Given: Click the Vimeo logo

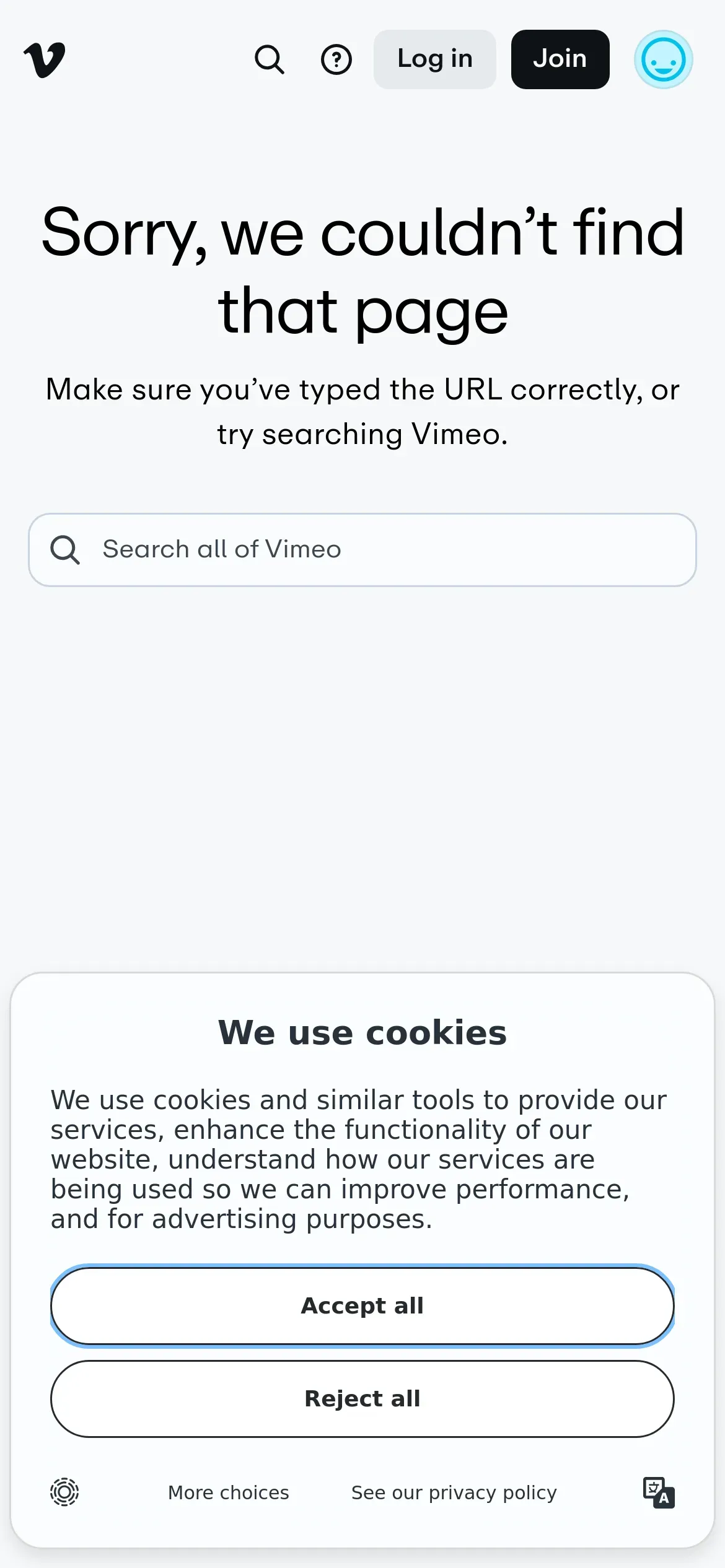Looking at the screenshot, I should pos(44,60).
